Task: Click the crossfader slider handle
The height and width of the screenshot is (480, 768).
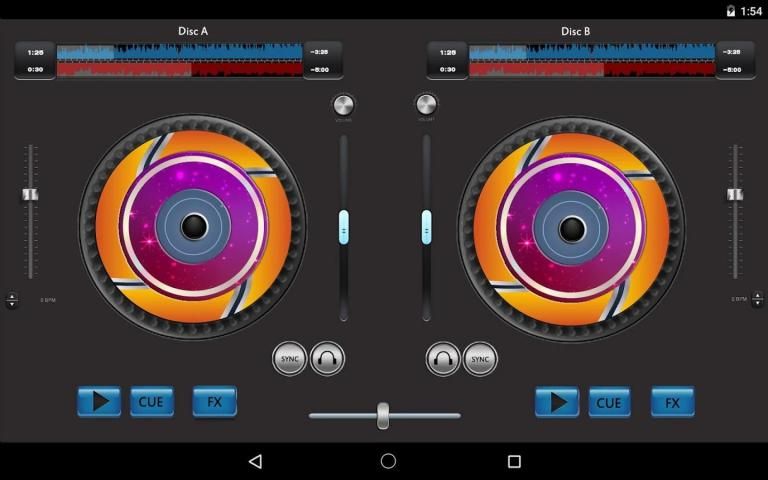Action: point(383,415)
